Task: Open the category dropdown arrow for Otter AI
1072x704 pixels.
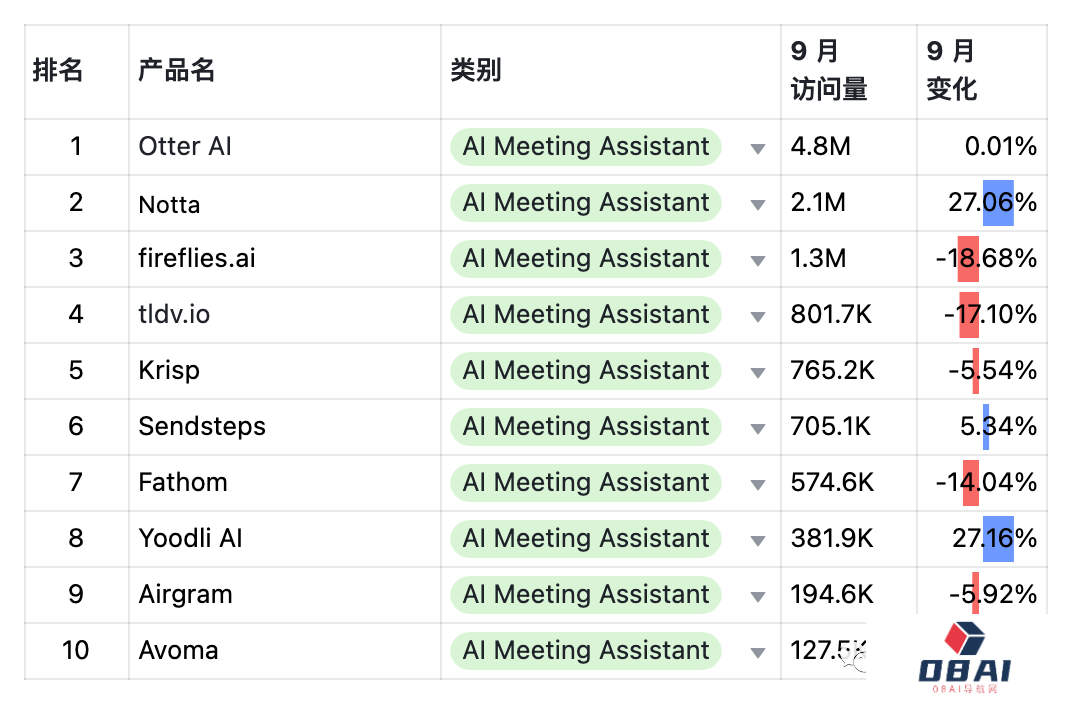Action: 757,148
